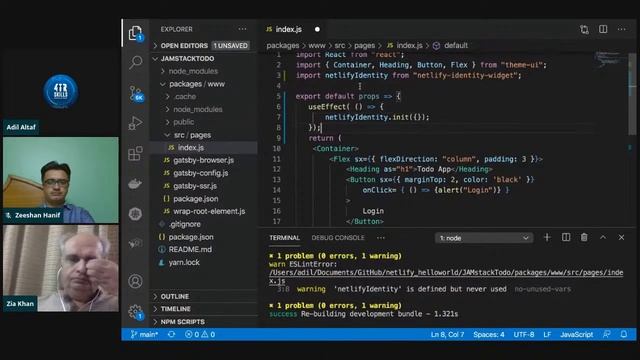Viewport: 640px width, 360px height.
Task: Open Run and Debug view
Action: tap(135, 123)
